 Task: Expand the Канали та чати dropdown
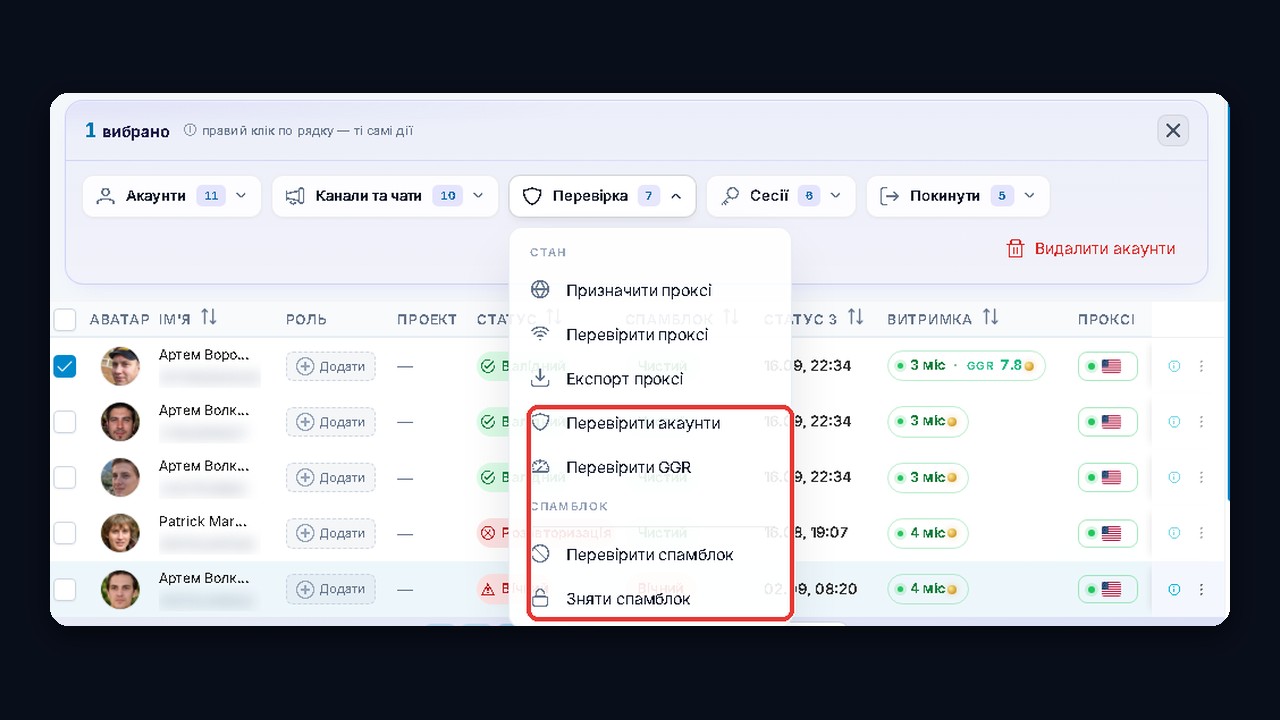click(x=385, y=196)
